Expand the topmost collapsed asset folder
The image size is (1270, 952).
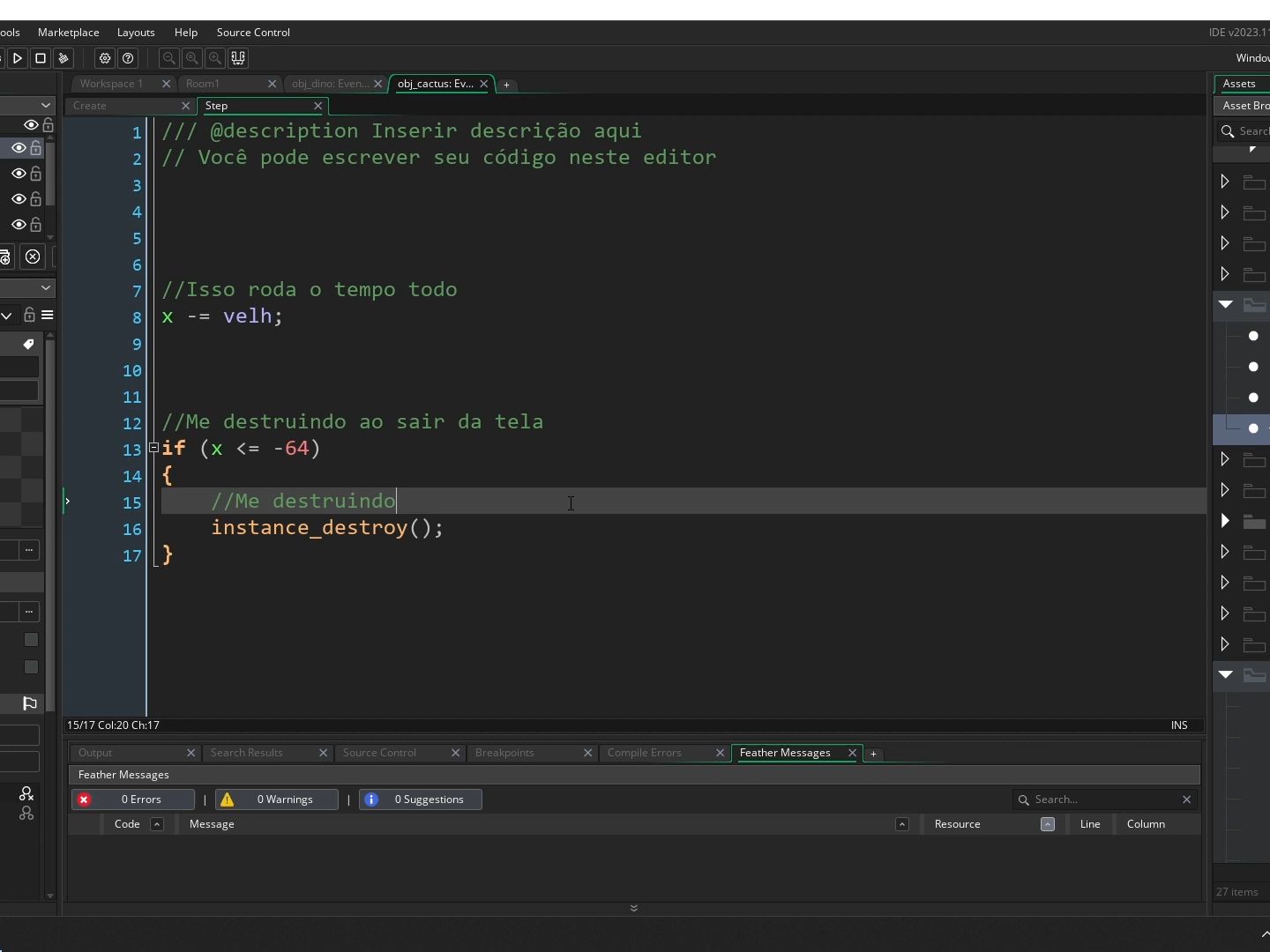[x=1225, y=182]
